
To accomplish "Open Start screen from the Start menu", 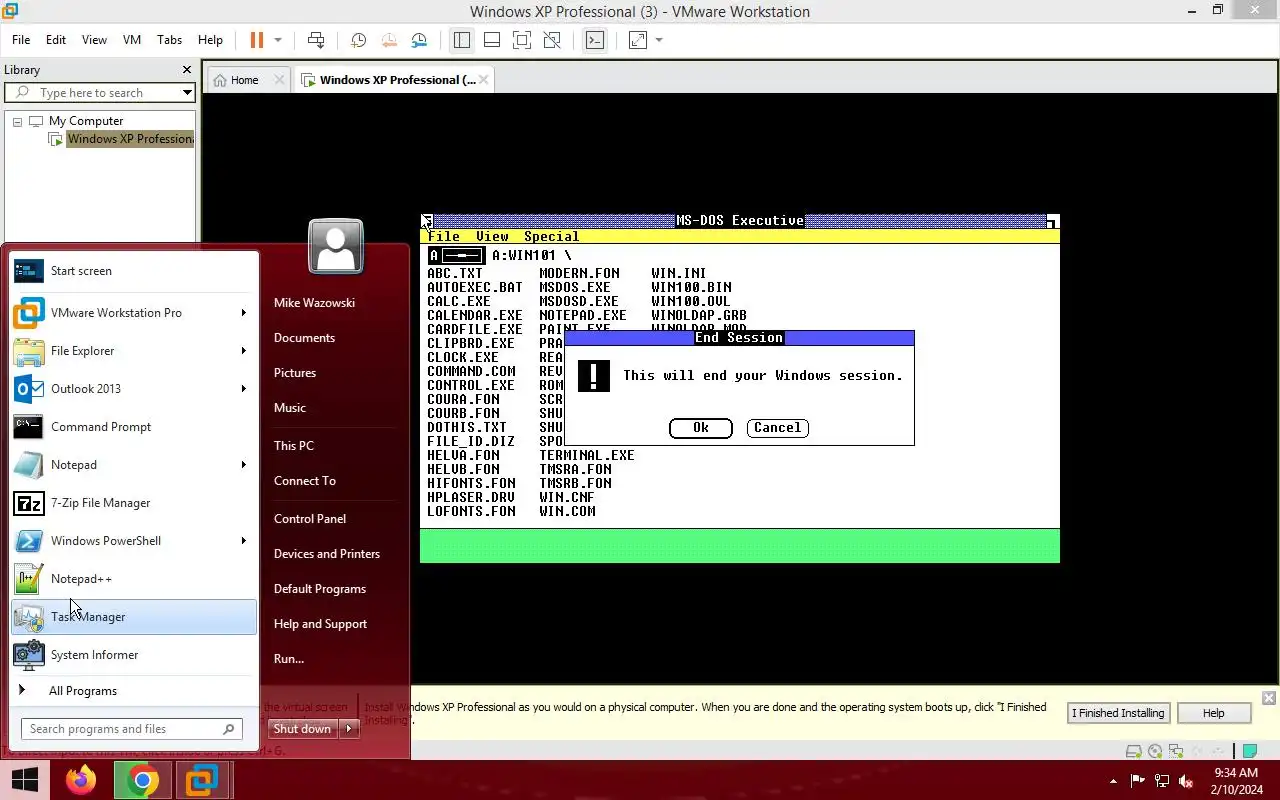I will 134,271.
